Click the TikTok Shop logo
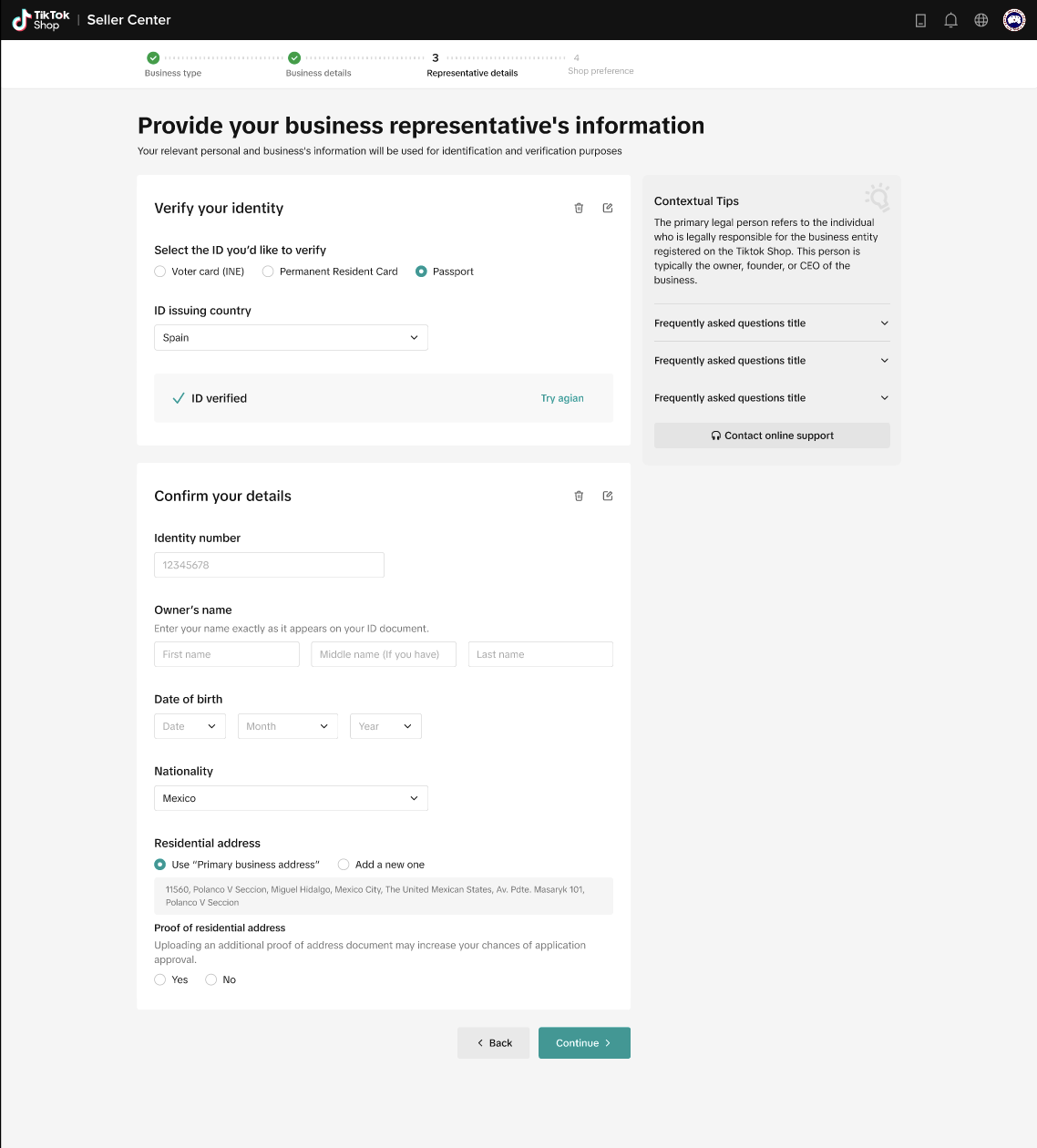Screen dimensions: 1037x1148 [40, 20]
